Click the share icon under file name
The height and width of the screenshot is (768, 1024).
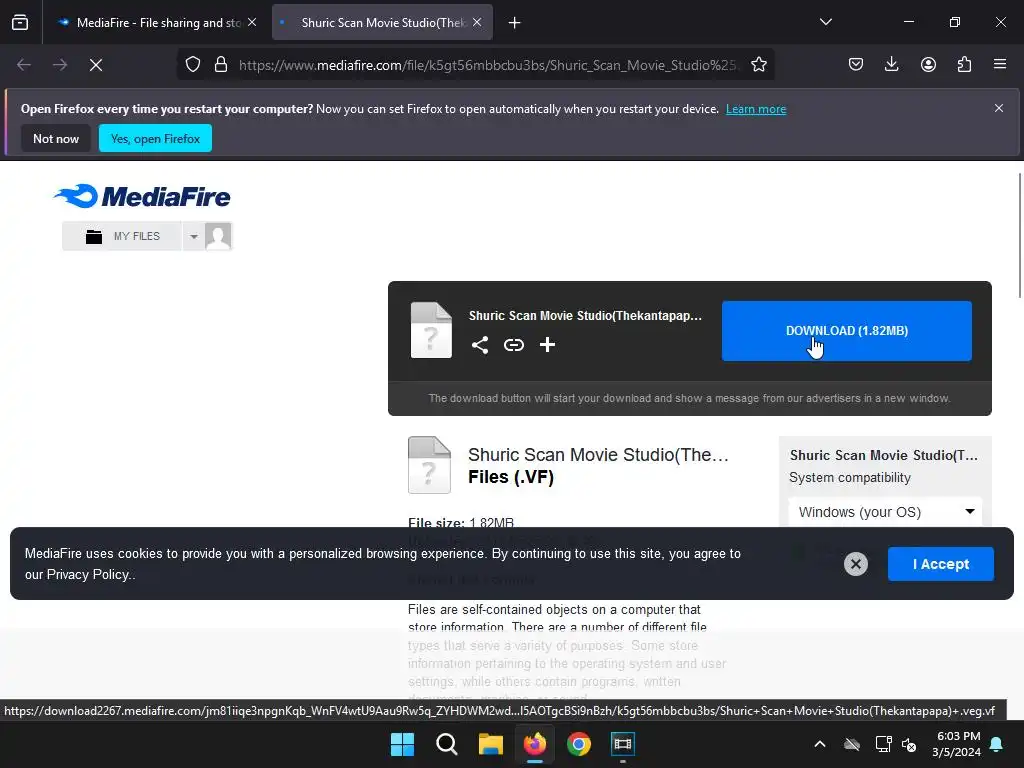point(480,345)
